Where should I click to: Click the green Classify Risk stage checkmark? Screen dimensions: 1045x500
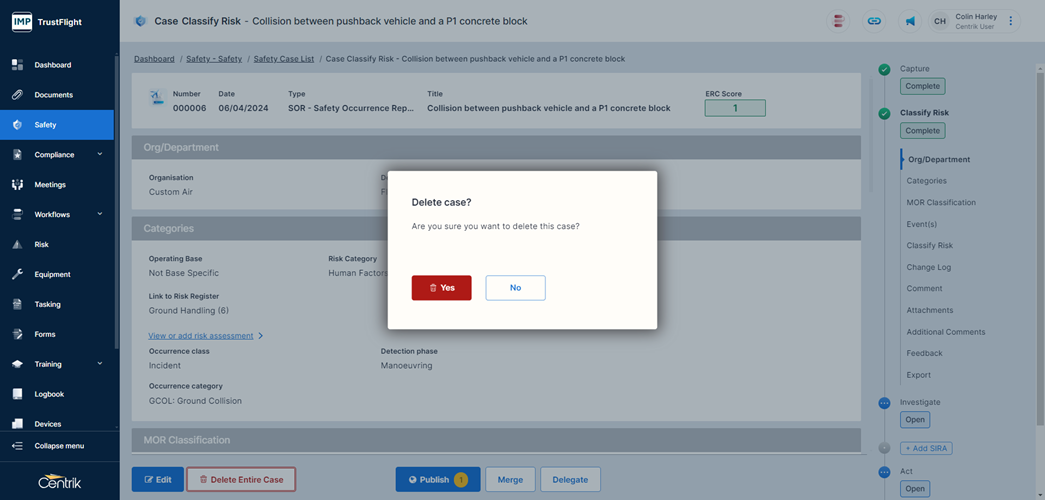pyautogui.click(x=884, y=114)
